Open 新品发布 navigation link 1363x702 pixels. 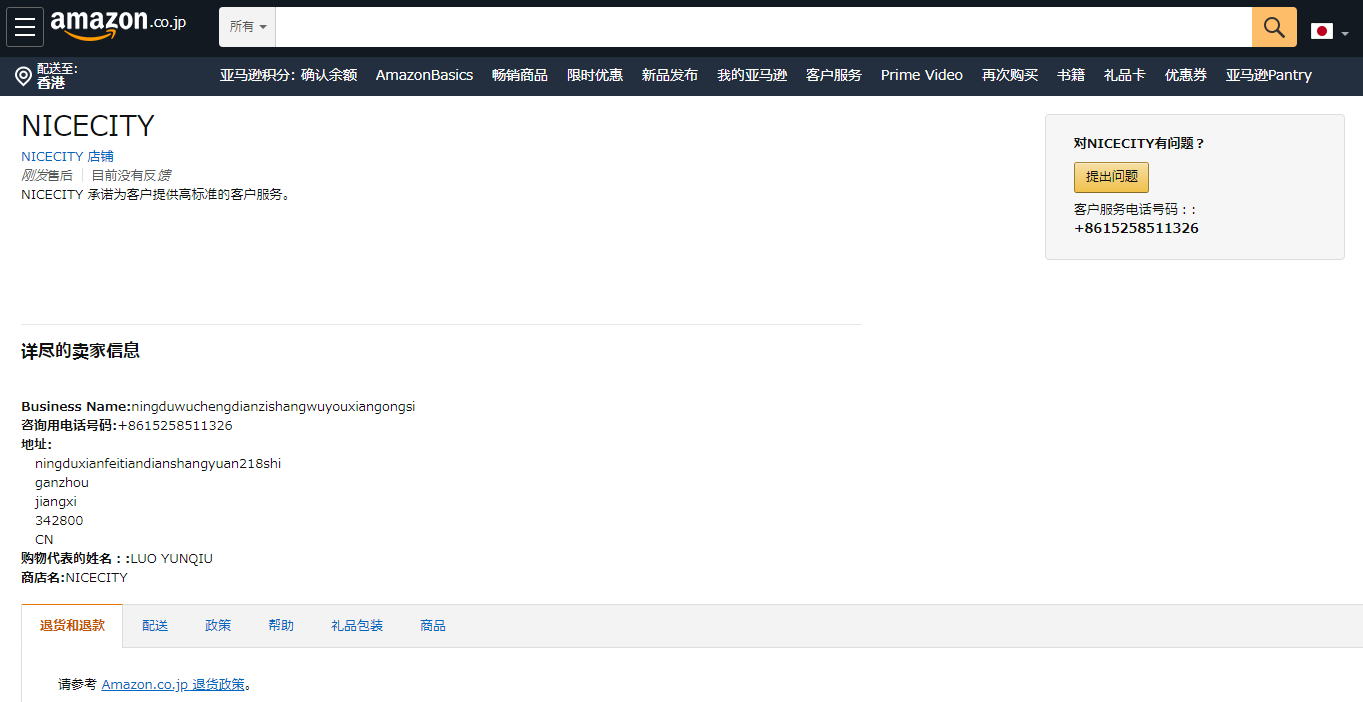(x=670, y=75)
